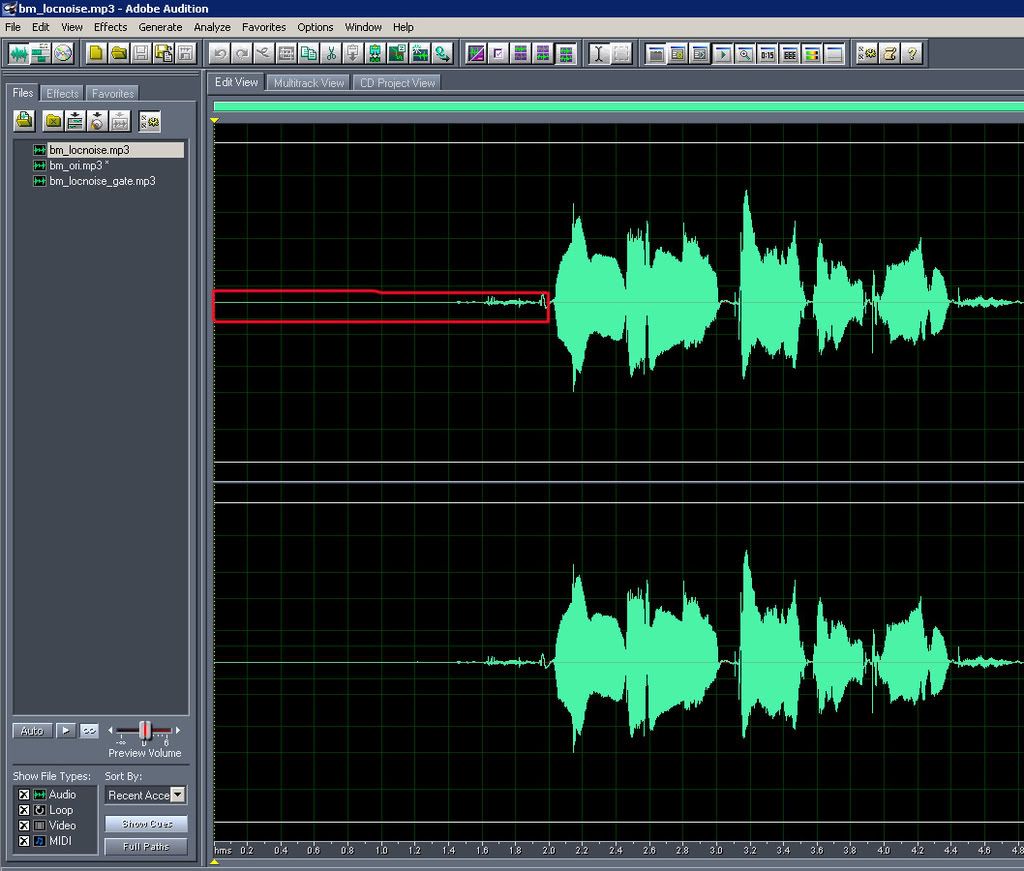Image resolution: width=1024 pixels, height=871 pixels.
Task: Open Multitrack View from toolbar icon
Action: click(40, 54)
